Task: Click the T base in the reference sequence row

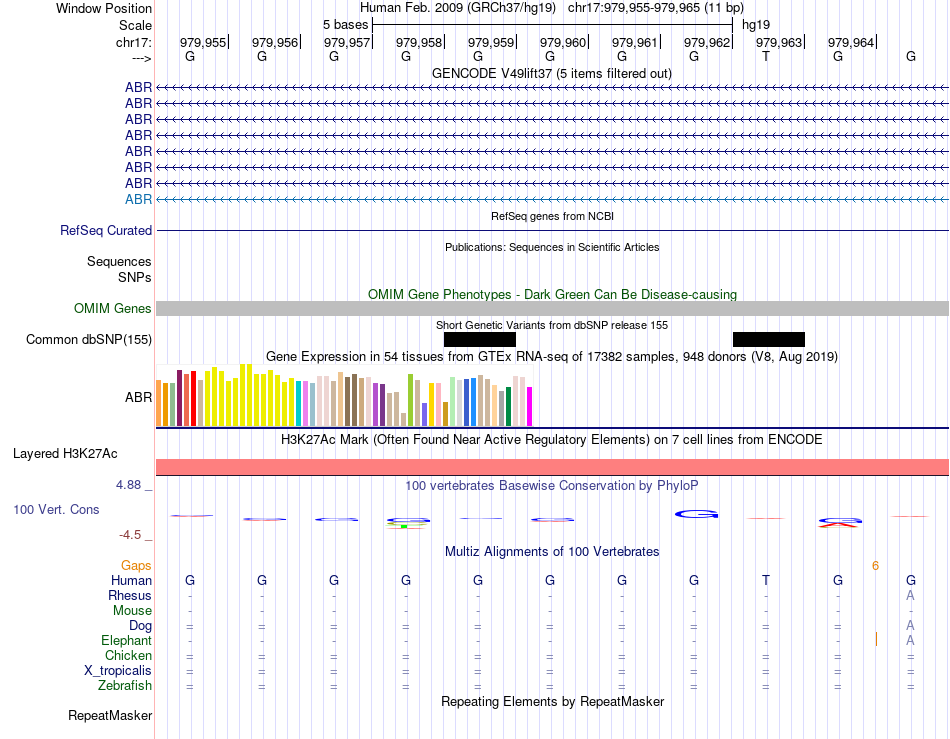Action: pyautogui.click(x=766, y=56)
